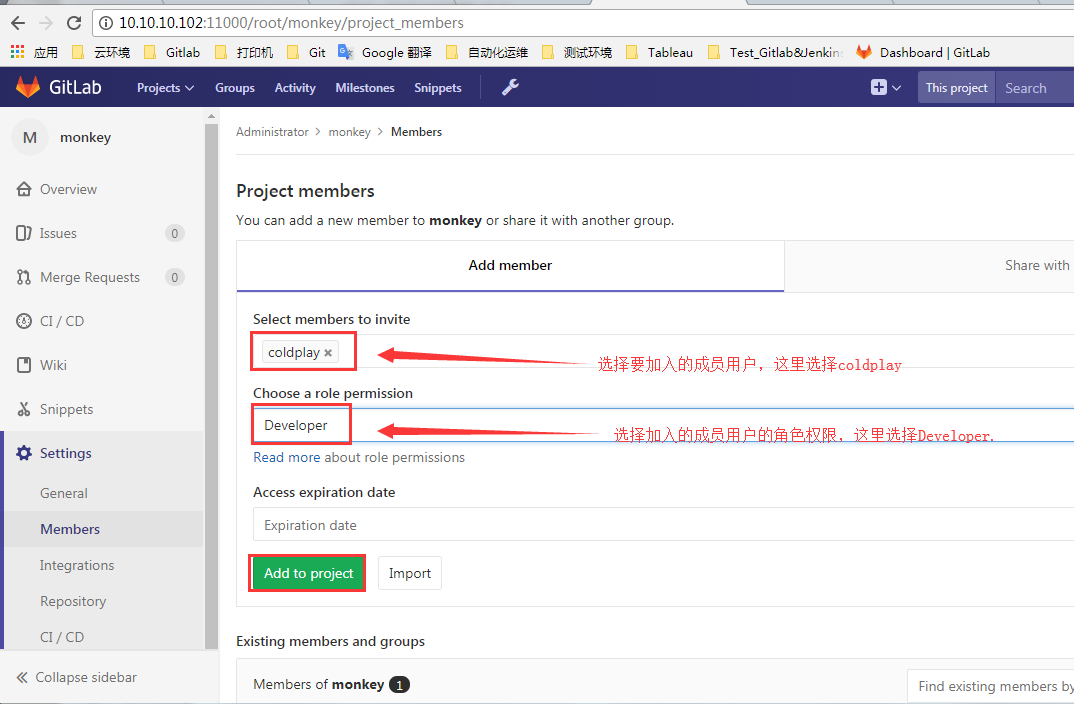This screenshot has height=704, width=1074.
Task: Open Merge Requests in the sidebar
Action: coord(90,277)
